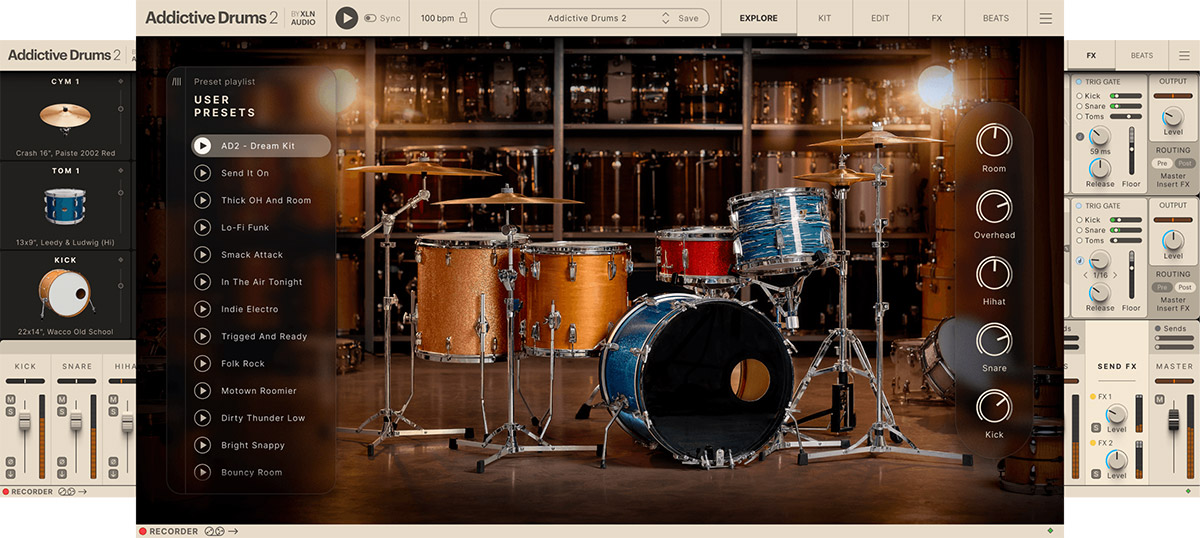The image size is (1200, 538).
Task: Click the Preset playlist icon
Action: click(177, 82)
